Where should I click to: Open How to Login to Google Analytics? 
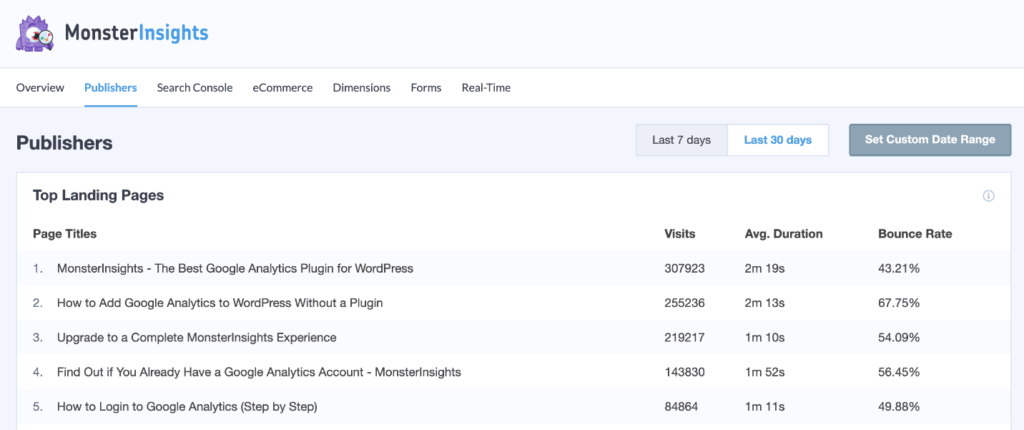coord(187,406)
